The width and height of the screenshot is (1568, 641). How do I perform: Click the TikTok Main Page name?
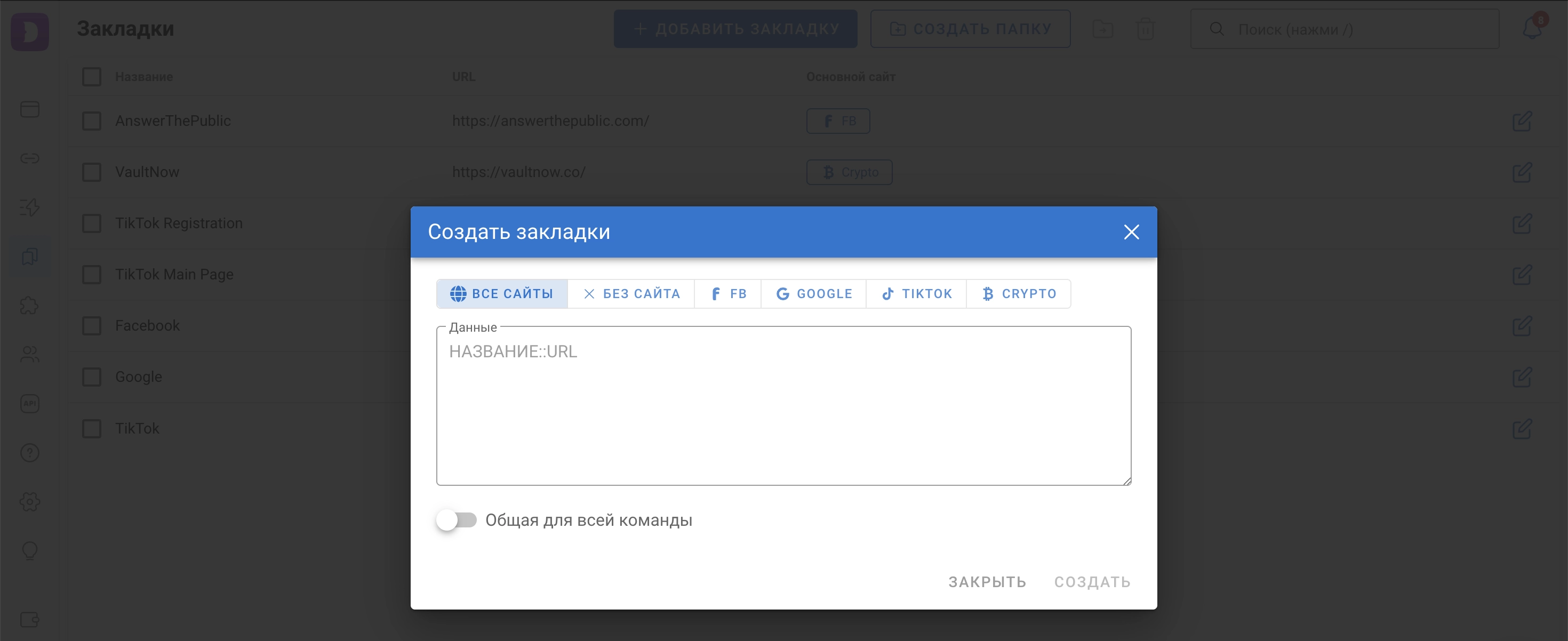pos(174,275)
